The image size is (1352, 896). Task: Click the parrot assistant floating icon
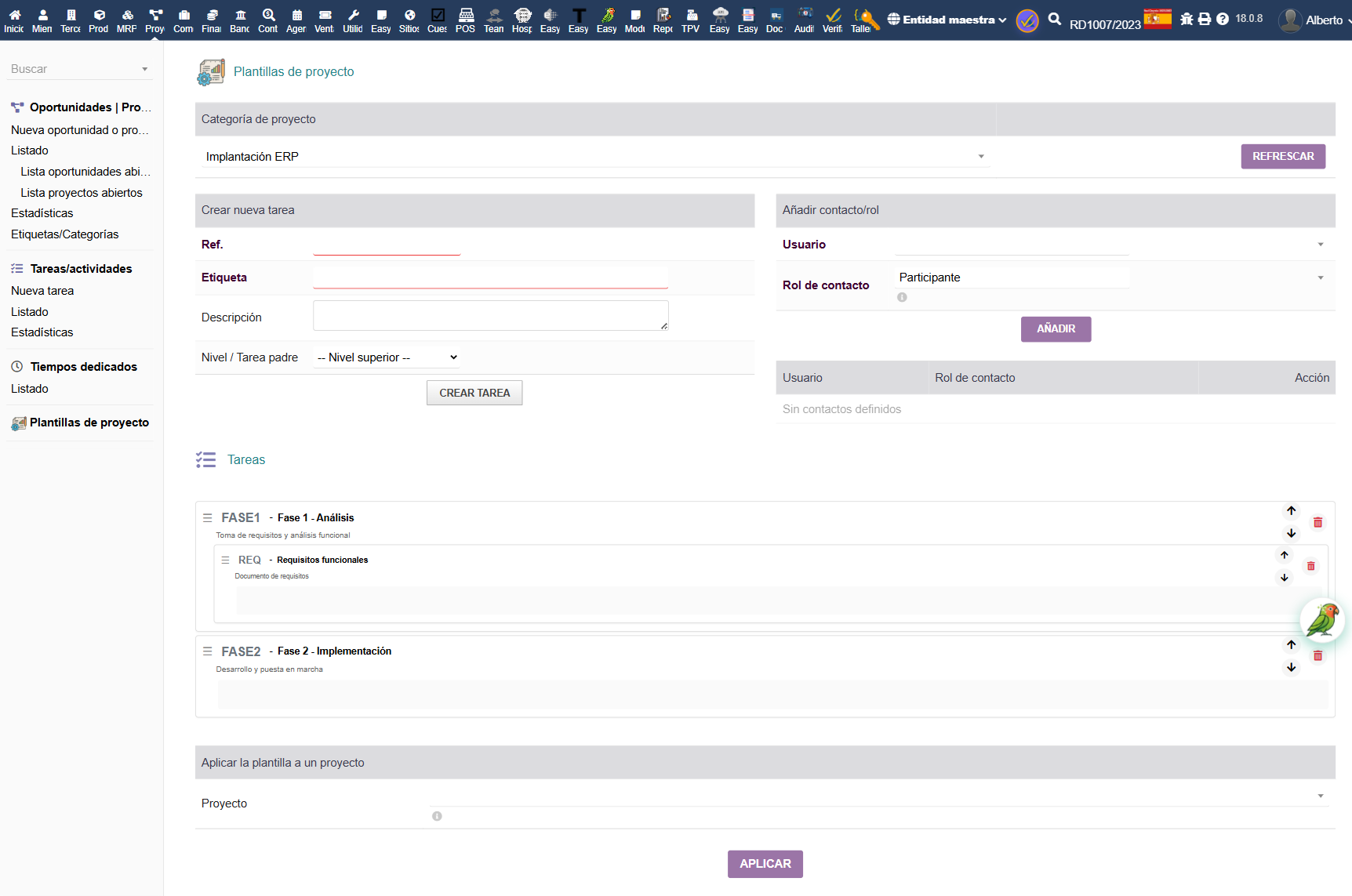coord(1323,620)
